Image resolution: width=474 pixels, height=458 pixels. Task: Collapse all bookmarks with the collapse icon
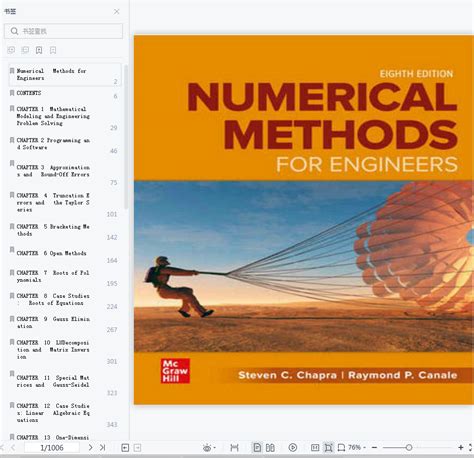[25, 50]
